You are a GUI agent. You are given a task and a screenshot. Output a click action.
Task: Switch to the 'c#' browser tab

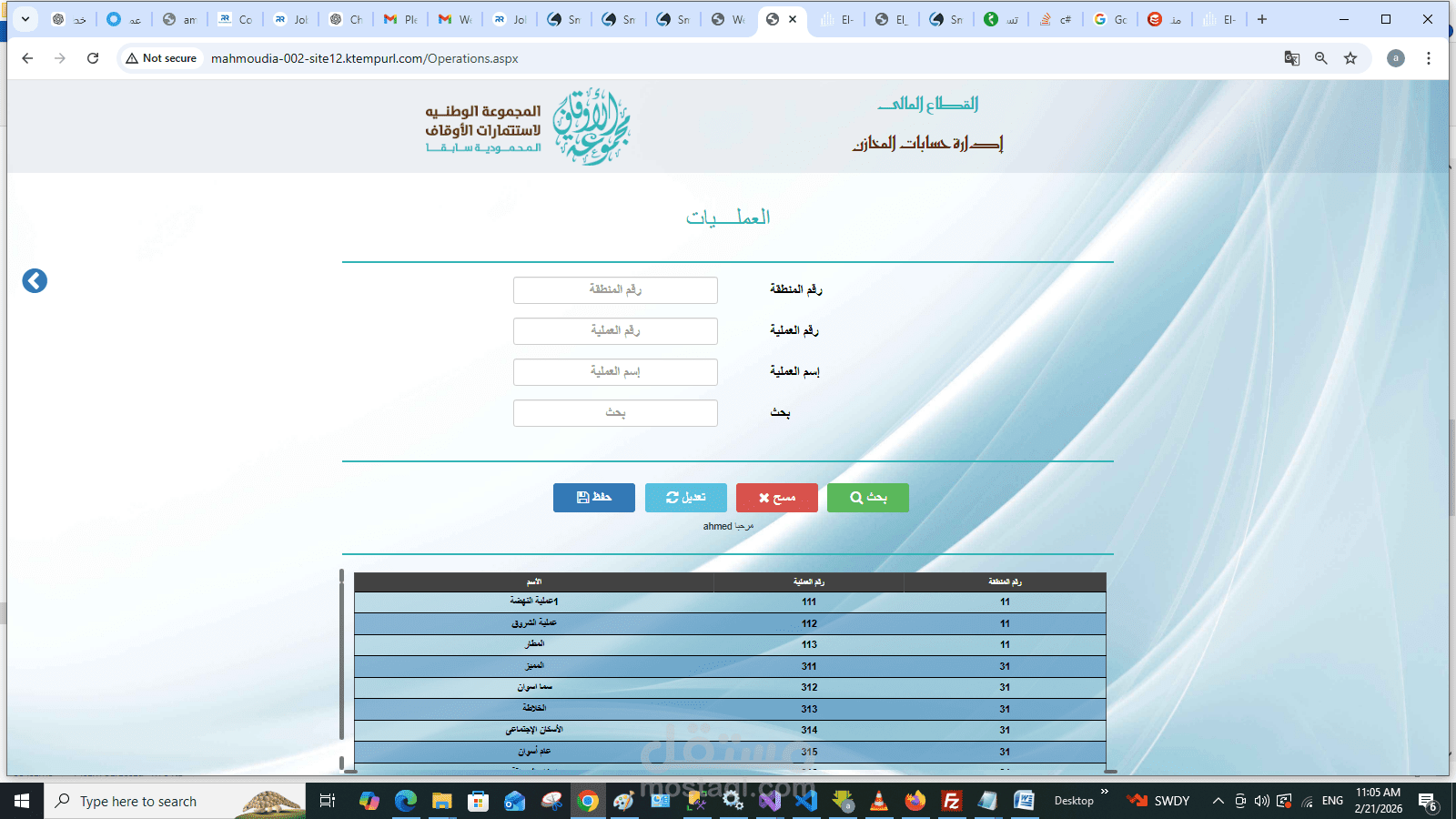pyautogui.click(x=1056, y=19)
